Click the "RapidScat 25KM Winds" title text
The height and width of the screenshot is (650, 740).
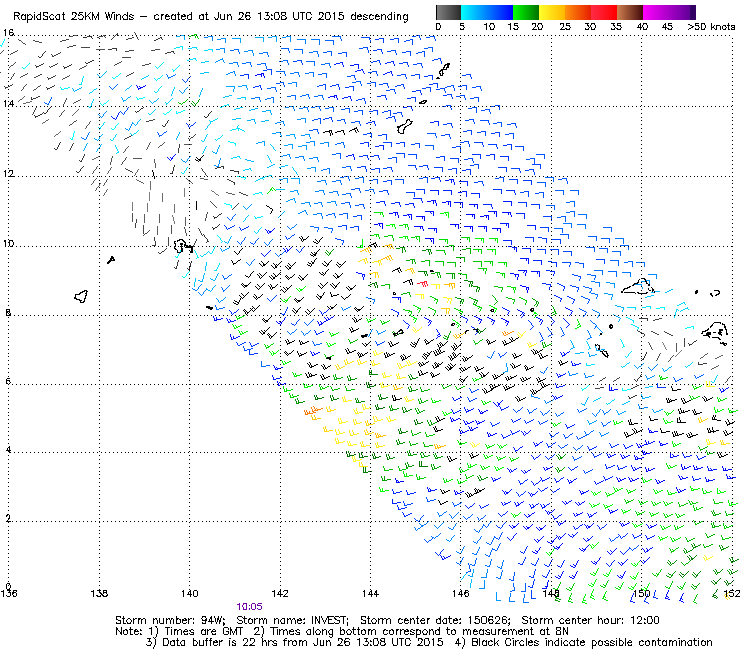pos(74,17)
